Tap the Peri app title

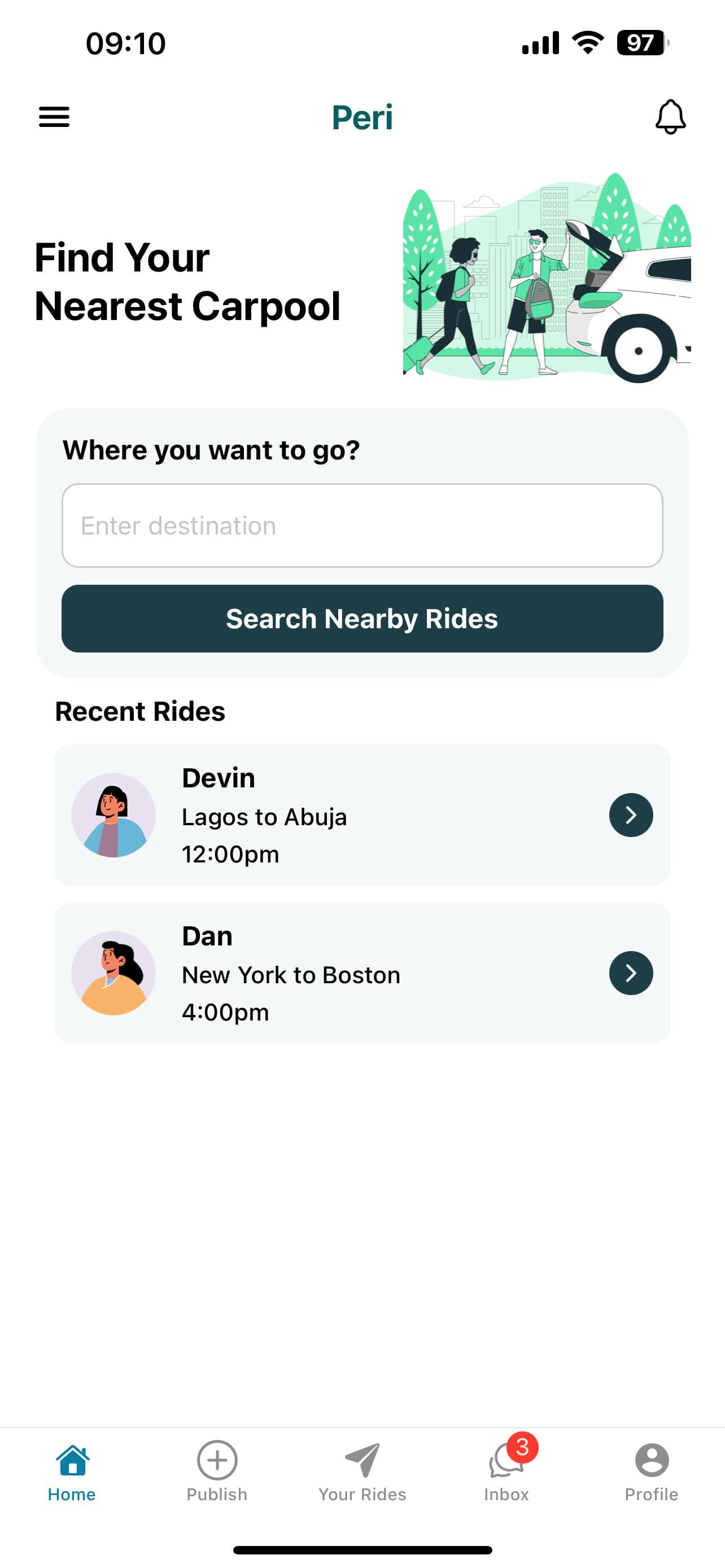(x=362, y=117)
